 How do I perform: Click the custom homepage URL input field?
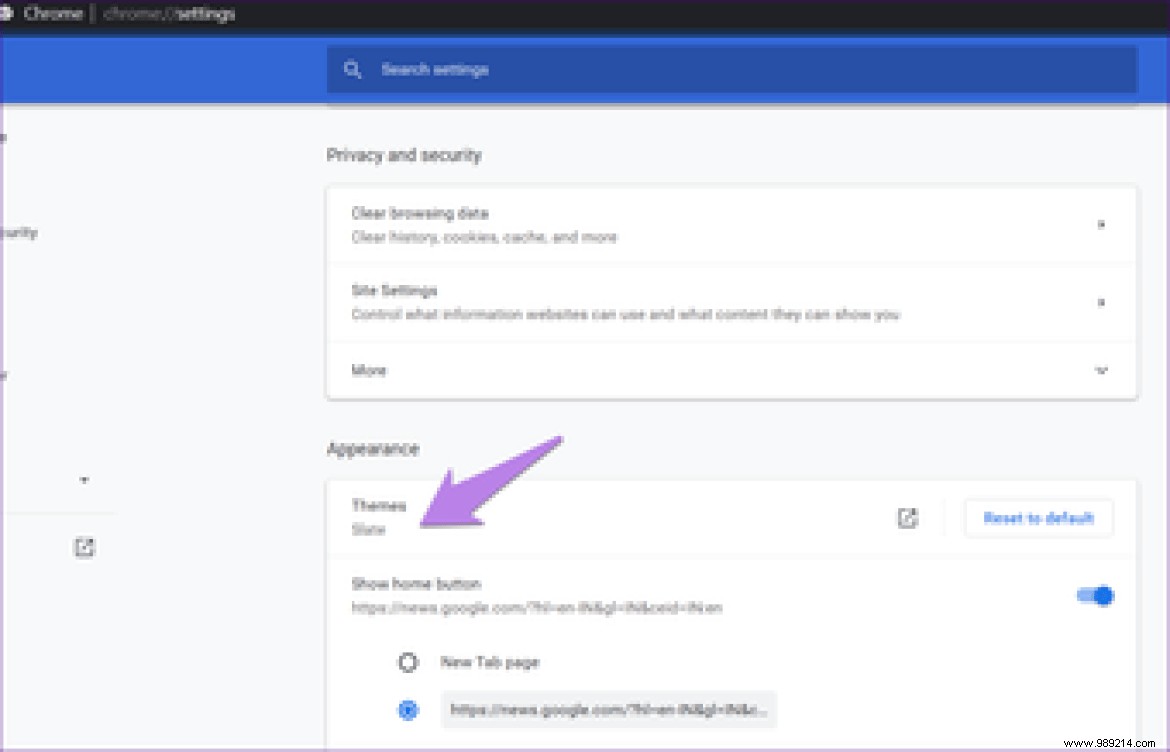pyautogui.click(x=609, y=710)
